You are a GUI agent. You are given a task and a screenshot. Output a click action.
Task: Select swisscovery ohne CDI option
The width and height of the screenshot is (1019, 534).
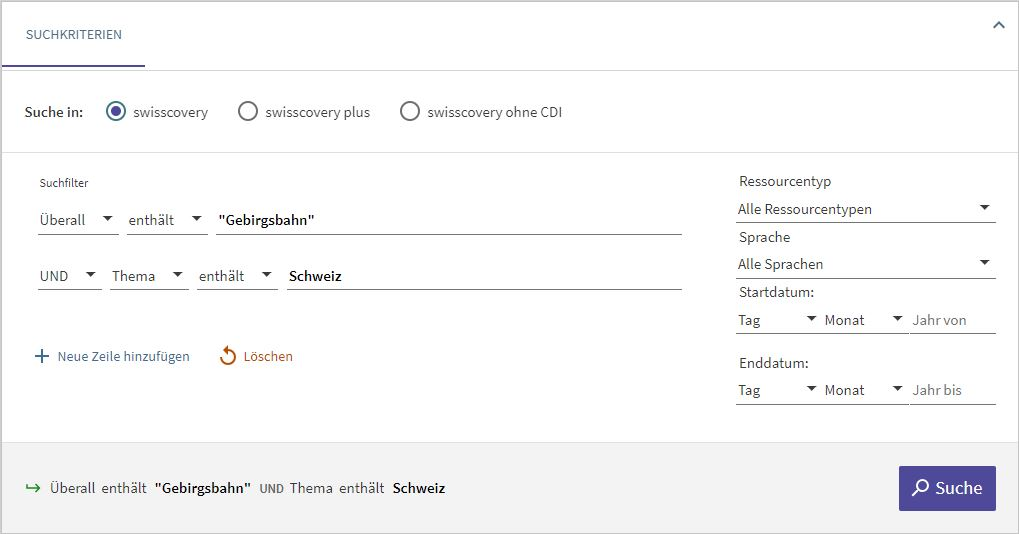coord(410,112)
